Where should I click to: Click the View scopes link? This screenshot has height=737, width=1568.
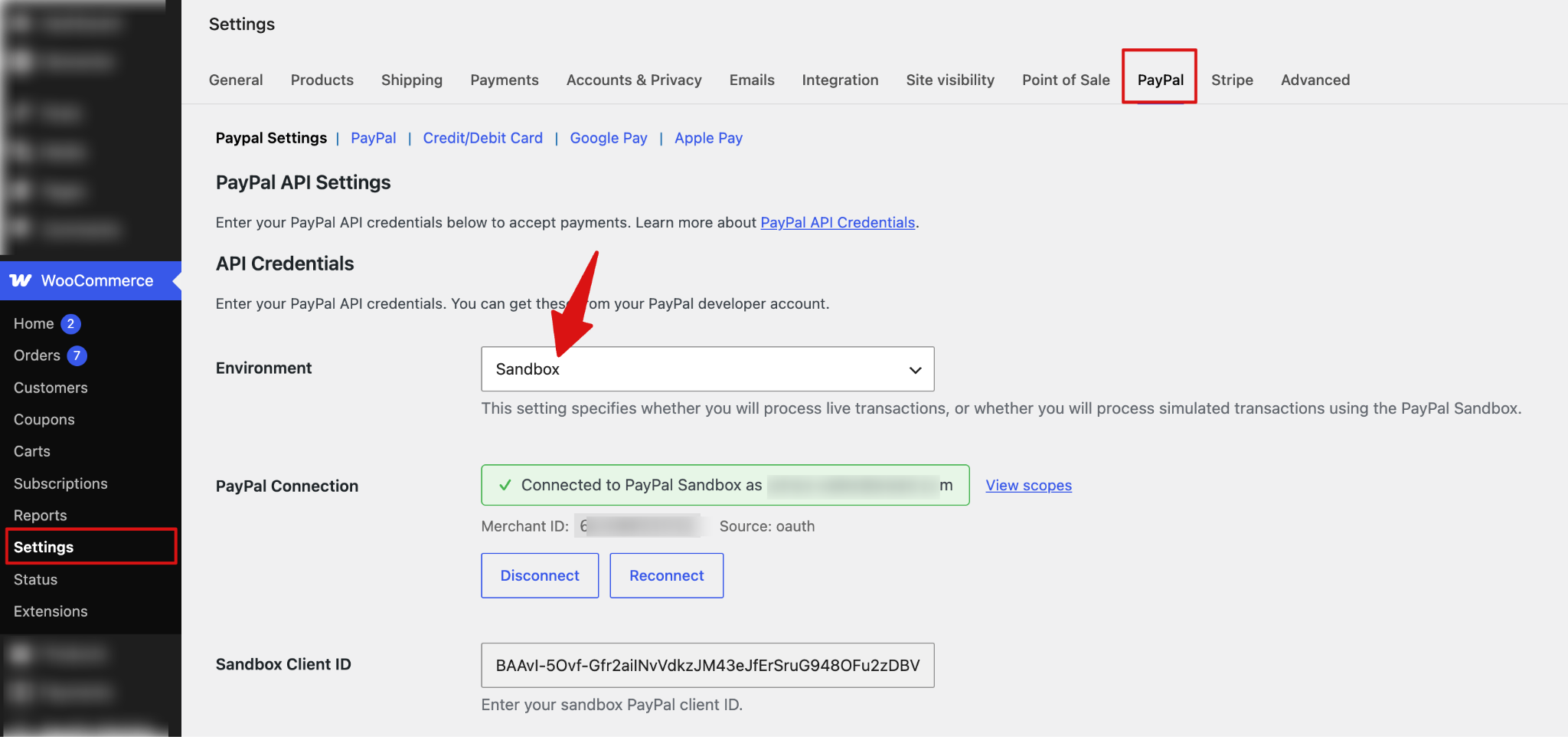click(1028, 485)
